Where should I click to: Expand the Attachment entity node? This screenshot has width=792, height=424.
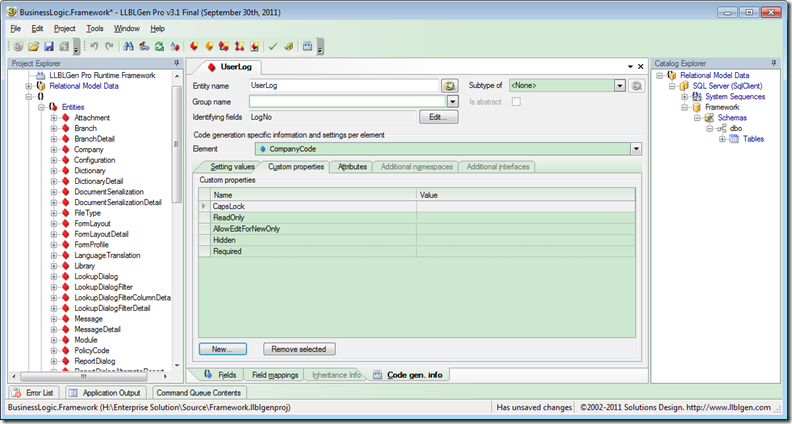tap(54, 118)
